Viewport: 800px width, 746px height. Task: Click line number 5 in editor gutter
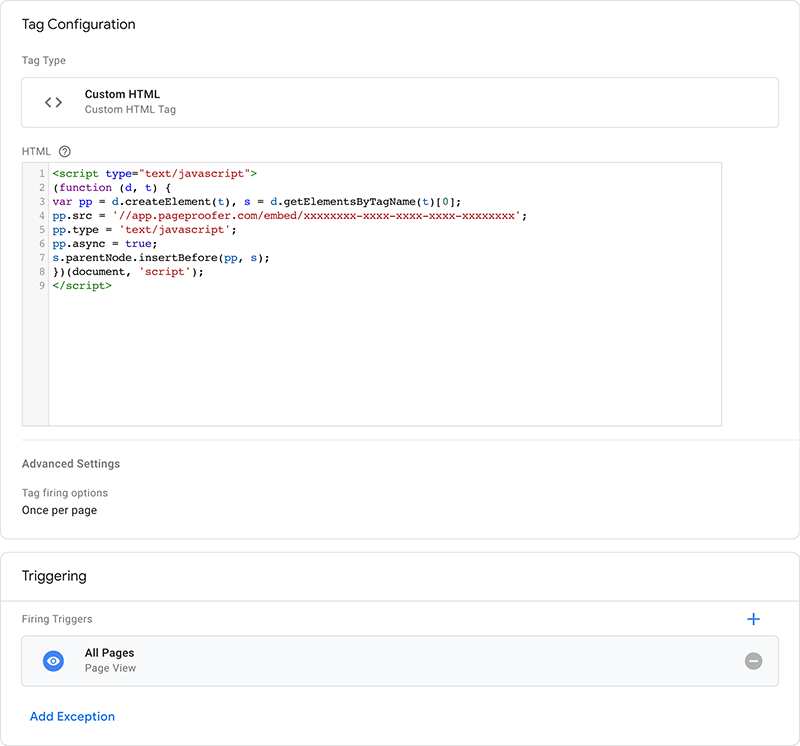(x=42, y=229)
